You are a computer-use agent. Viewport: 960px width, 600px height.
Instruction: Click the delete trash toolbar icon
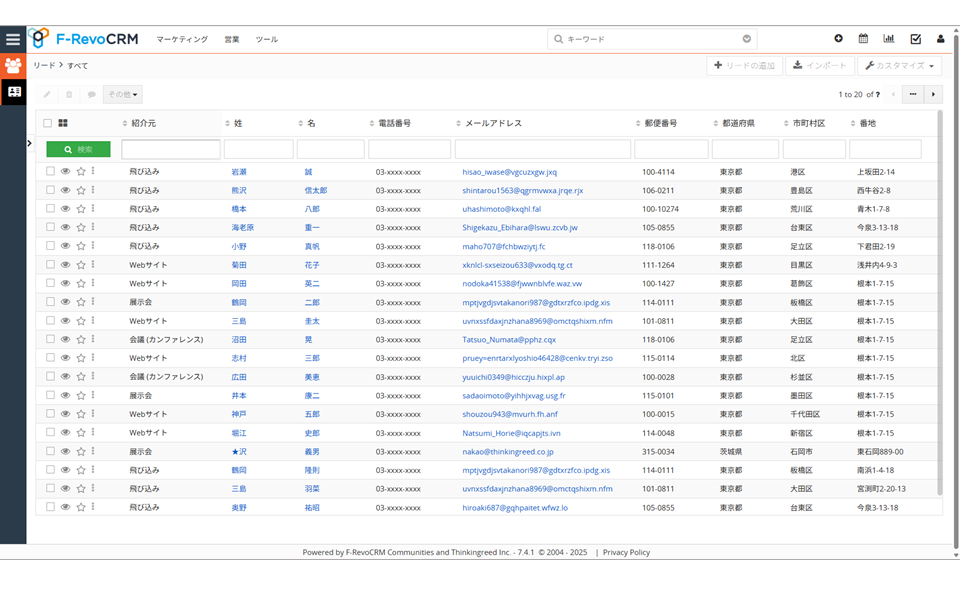point(69,94)
